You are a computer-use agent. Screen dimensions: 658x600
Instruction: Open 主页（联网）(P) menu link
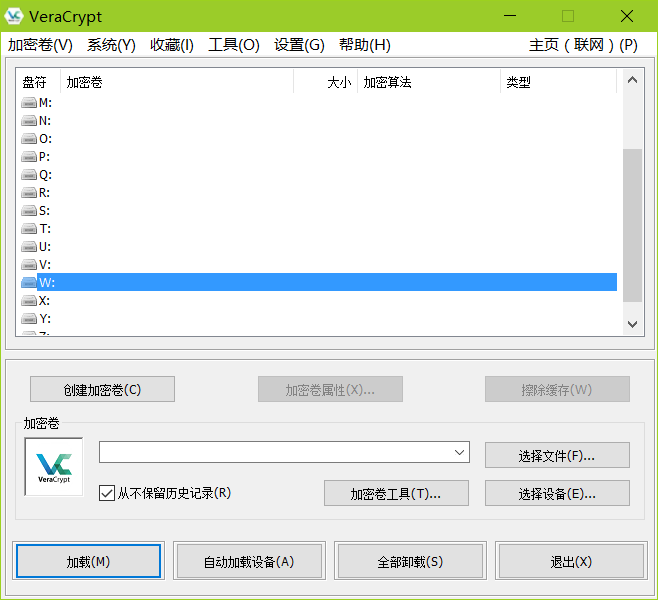pyautogui.click(x=583, y=45)
